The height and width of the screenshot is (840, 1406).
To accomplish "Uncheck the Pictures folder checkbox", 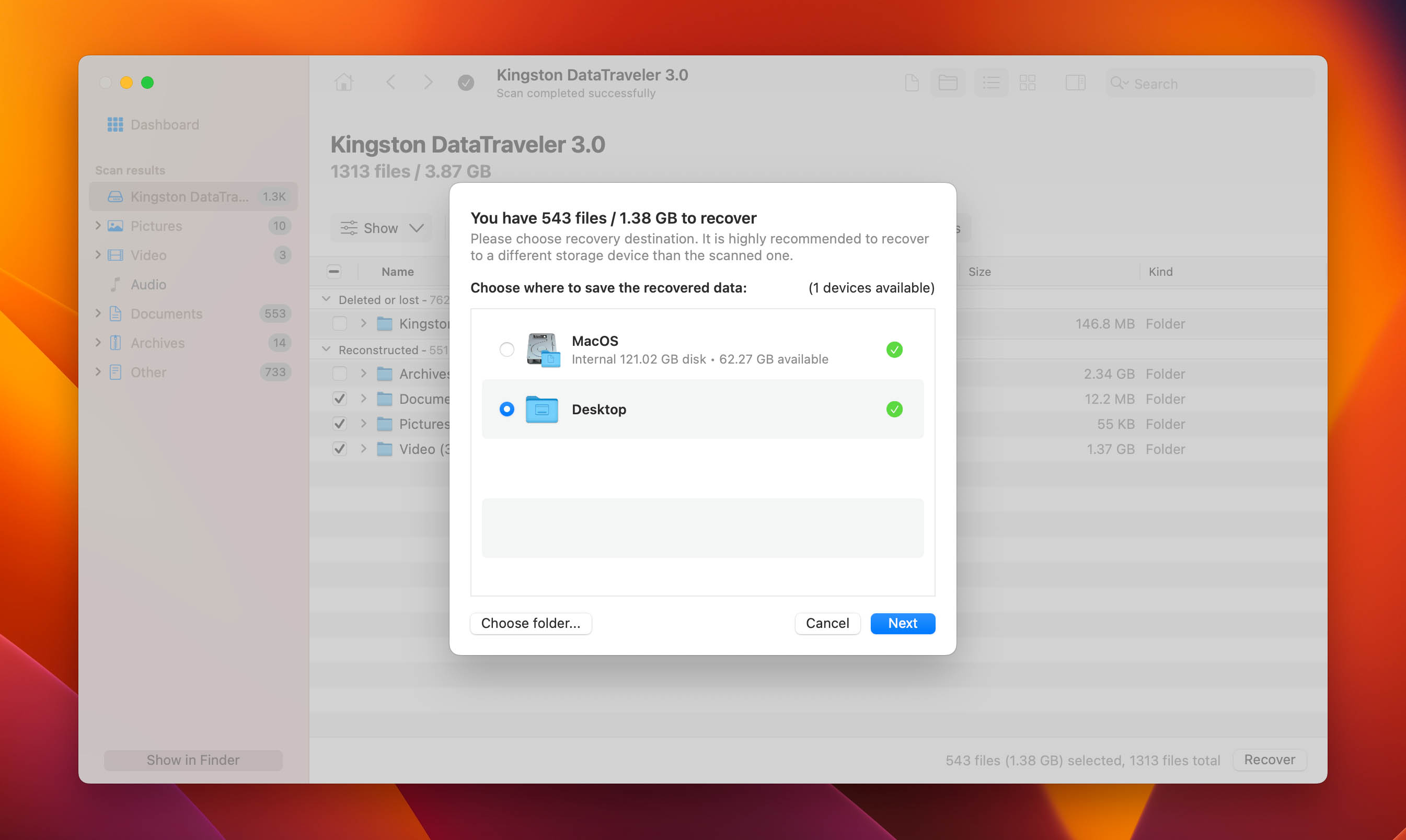I will pos(340,424).
